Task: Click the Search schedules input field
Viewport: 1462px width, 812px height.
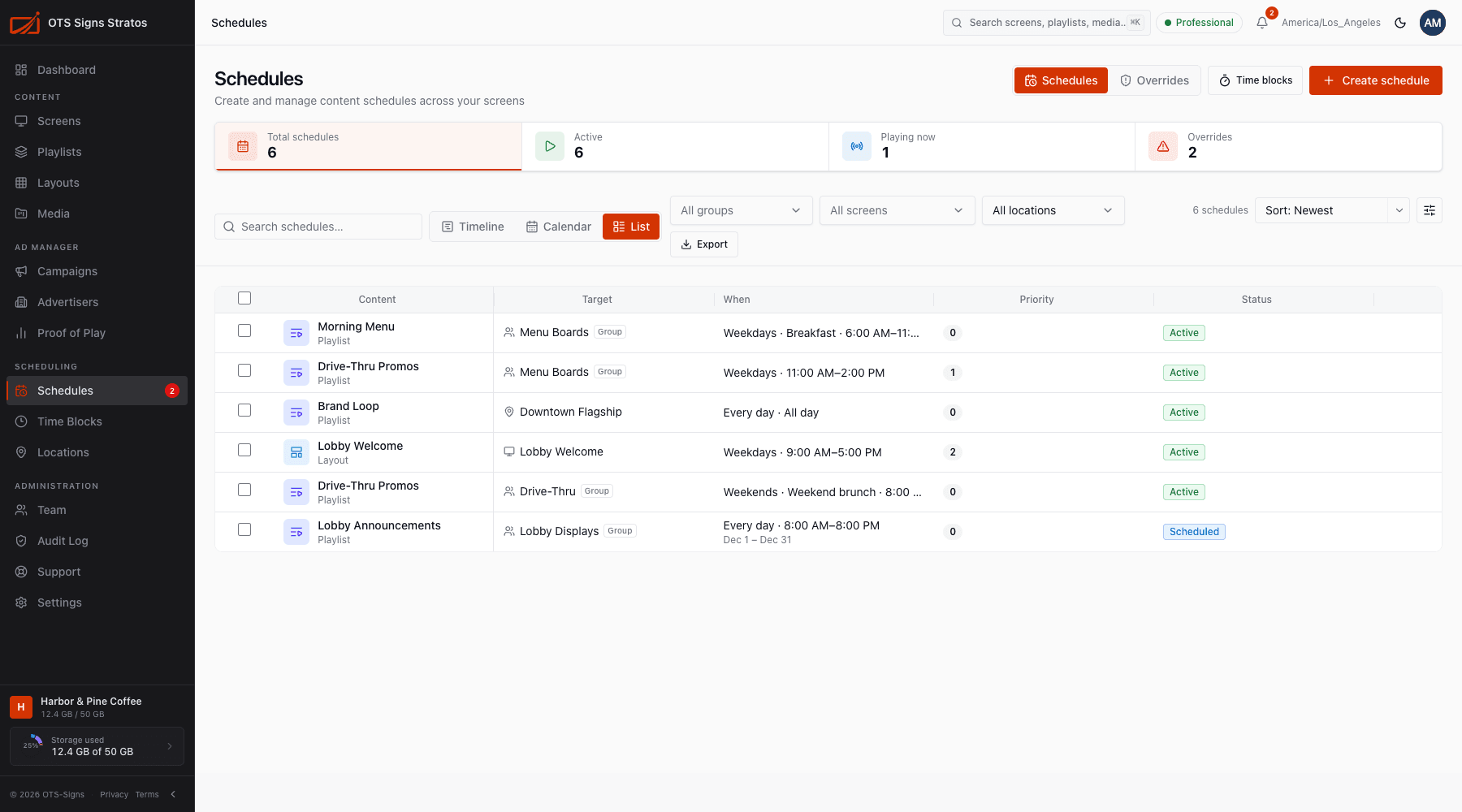Action: pos(318,227)
